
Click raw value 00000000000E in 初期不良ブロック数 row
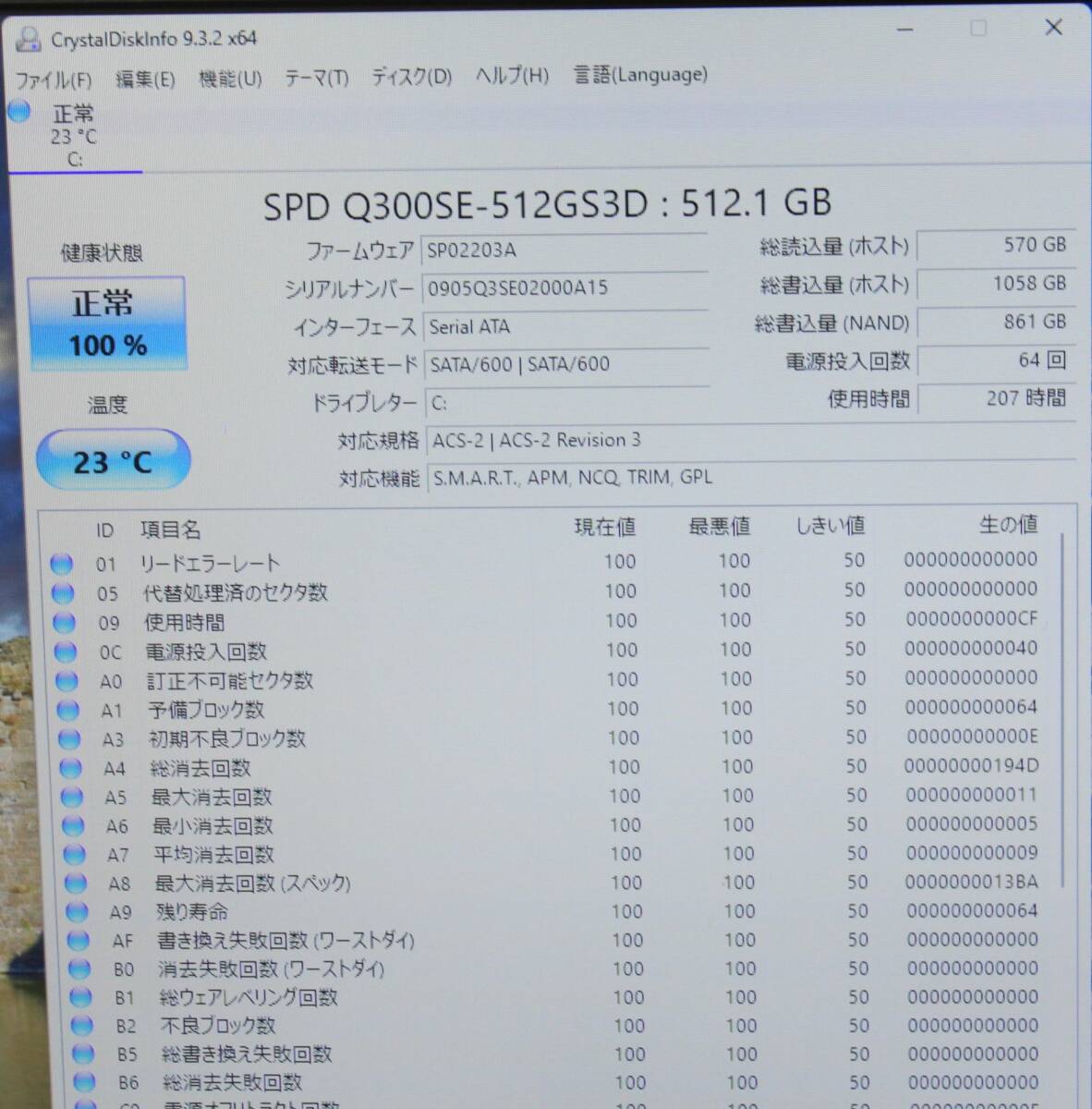coord(973,737)
